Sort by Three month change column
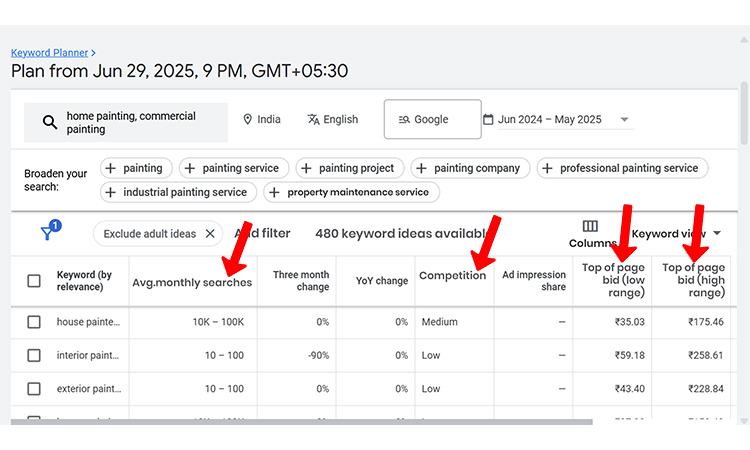This screenshot has height=450, width=750. click(301, 281)
